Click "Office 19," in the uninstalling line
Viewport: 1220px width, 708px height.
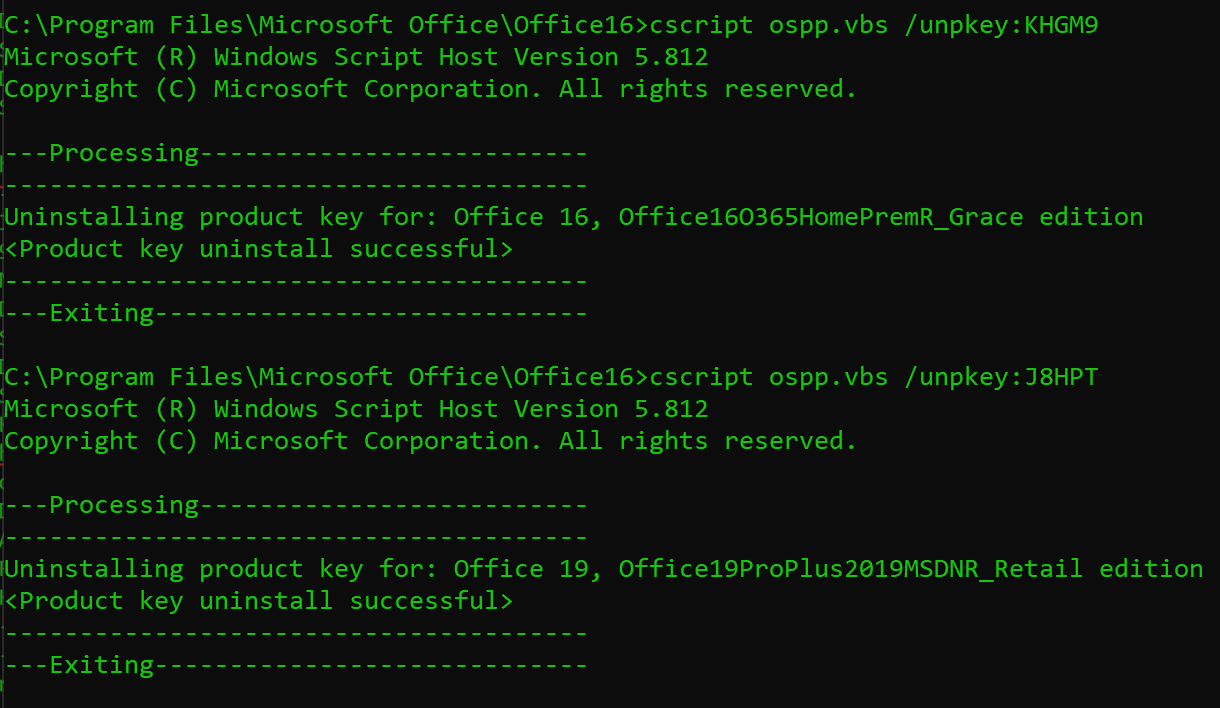coord(528,569)
